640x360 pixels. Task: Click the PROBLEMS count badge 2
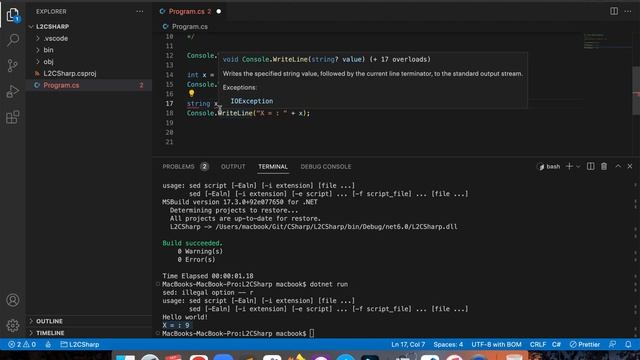[x=204, y=167]
